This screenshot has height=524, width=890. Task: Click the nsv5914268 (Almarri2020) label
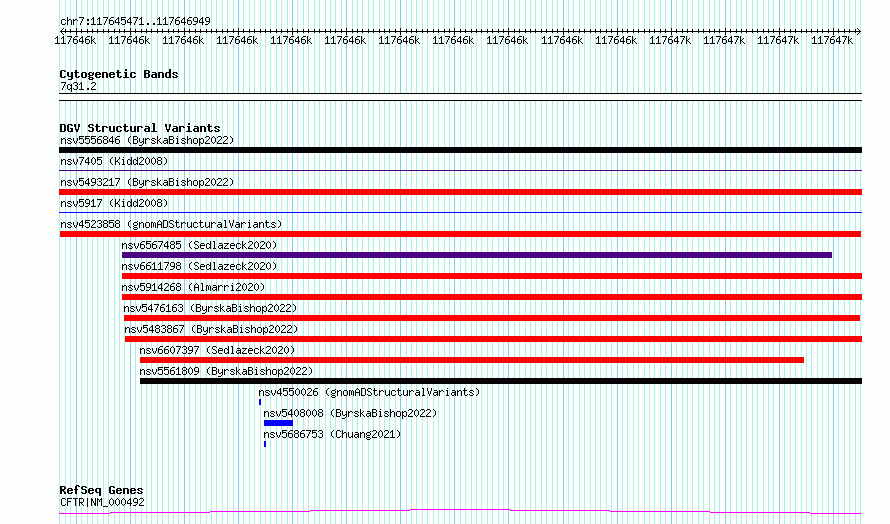[x=193, y=287]
